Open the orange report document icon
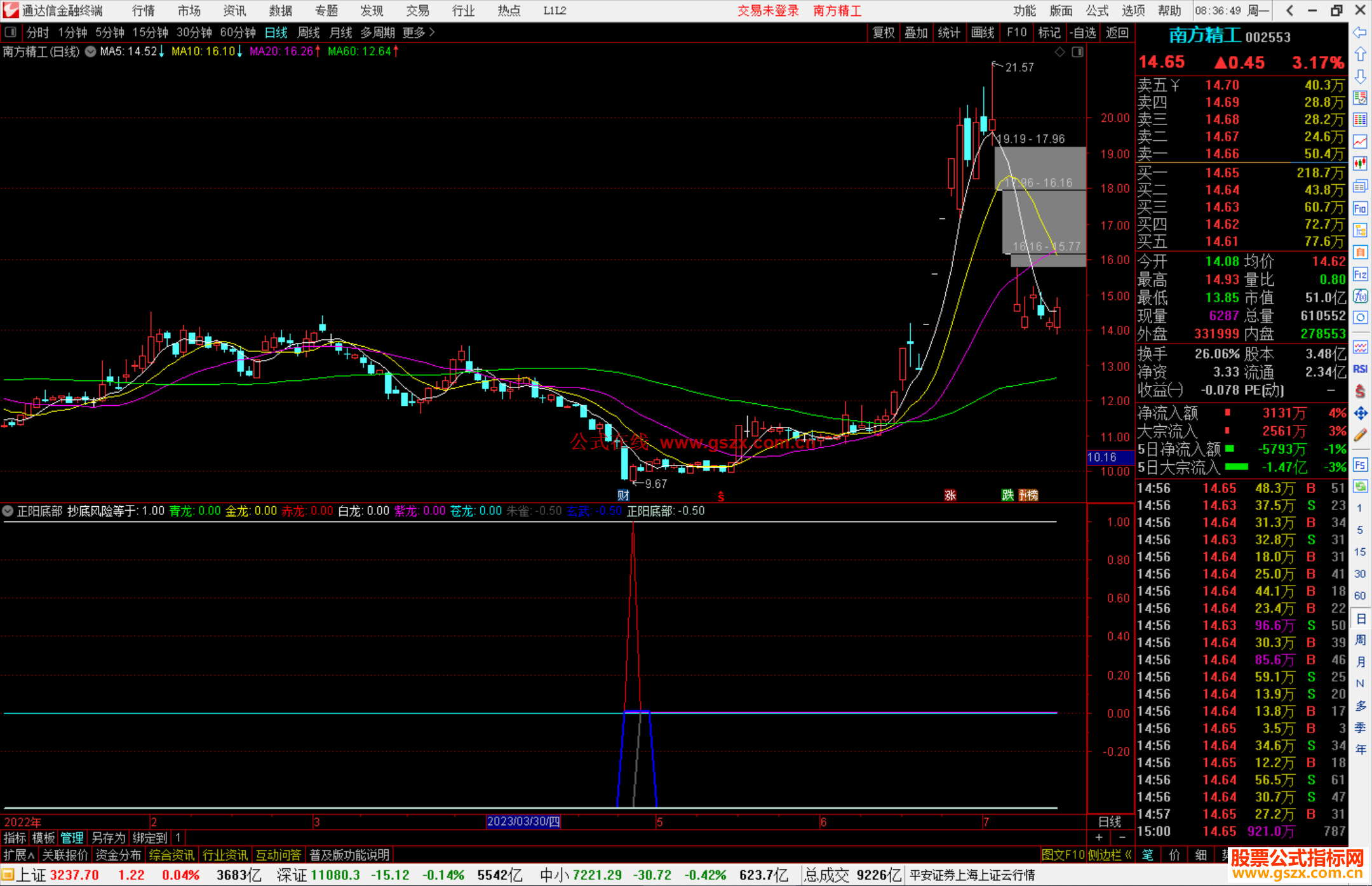Screen dimensions: 1372x886 1360,252
